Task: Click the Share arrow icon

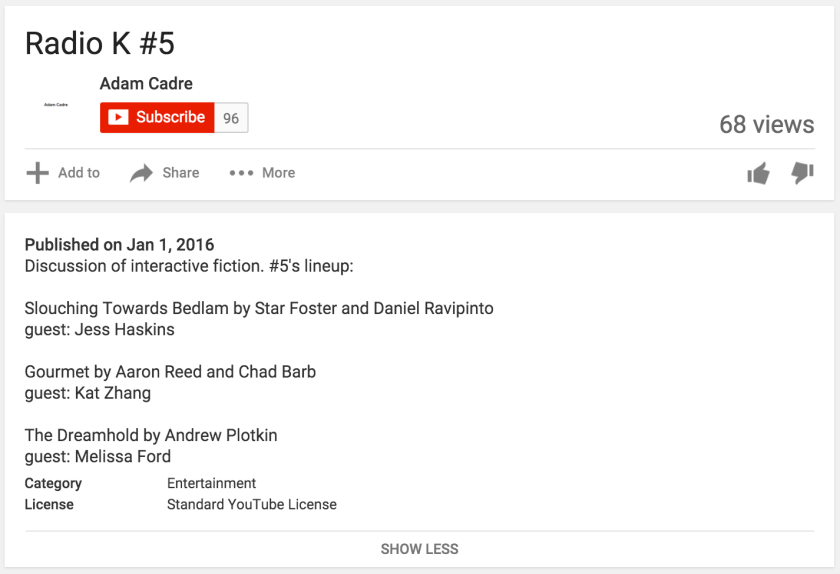Action: pyautogui.click(x=142, y=173)
